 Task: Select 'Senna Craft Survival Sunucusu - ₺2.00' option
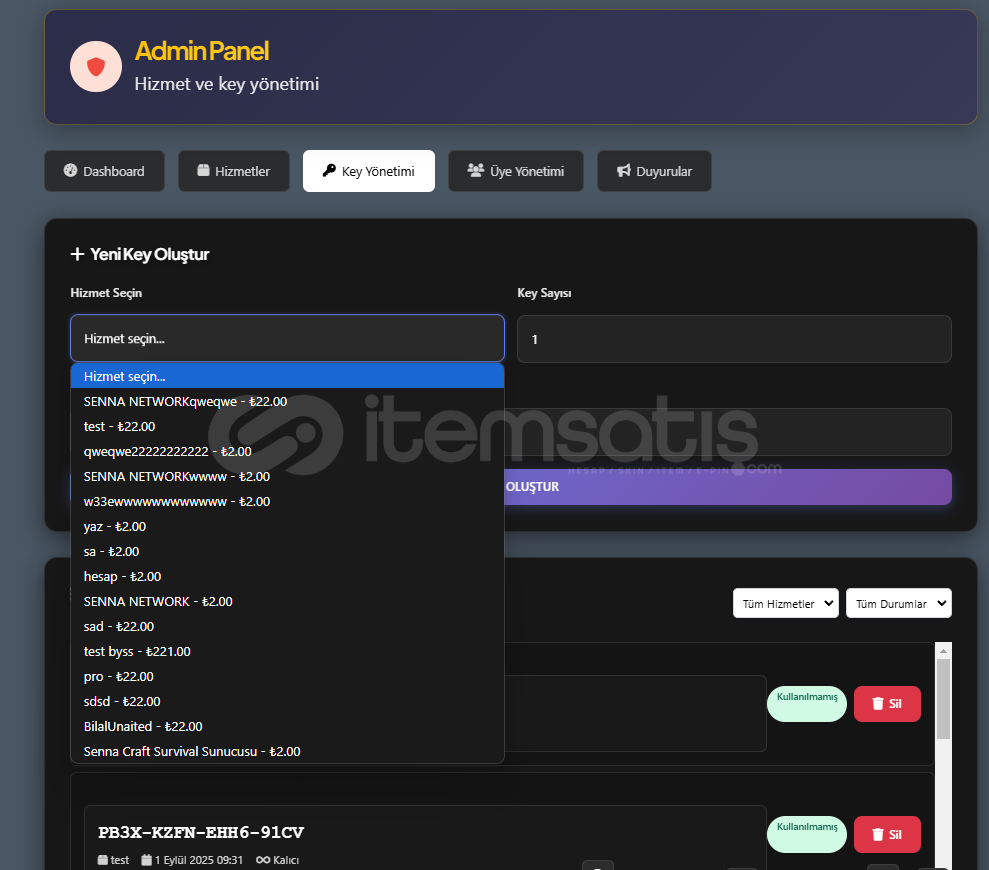(288, 751)
